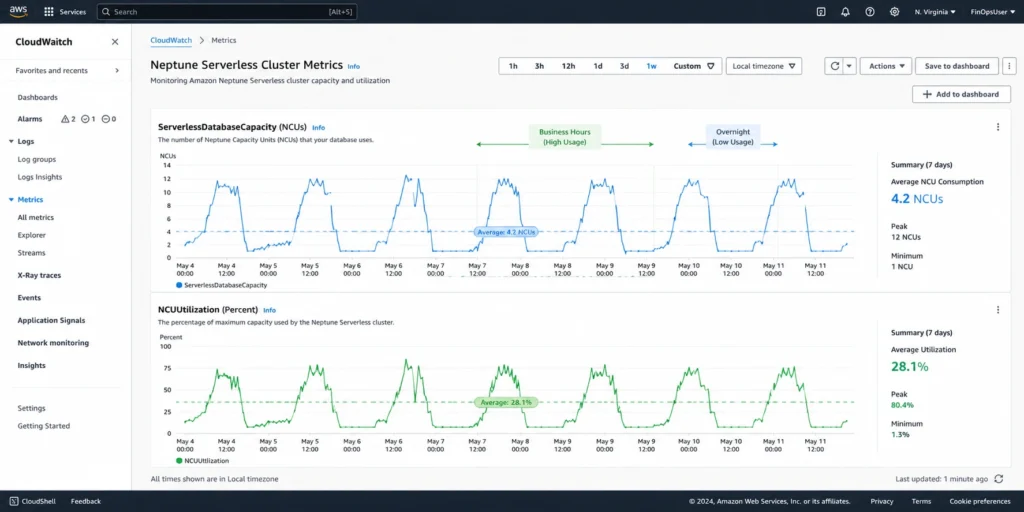
Task: Open Getting Started
Action: point(44,426)
